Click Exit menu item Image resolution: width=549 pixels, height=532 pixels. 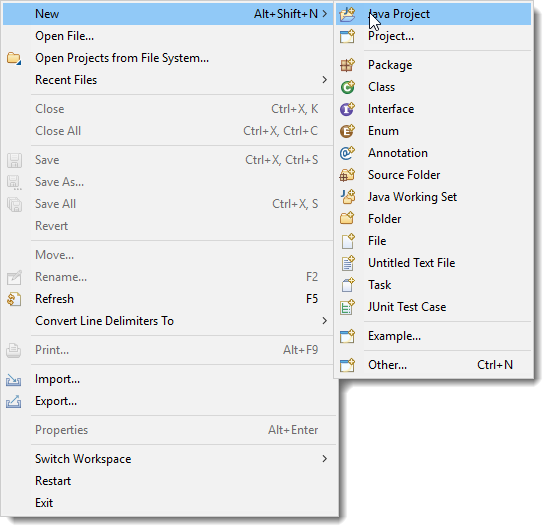pyautogui.click(x=168, y=503)
